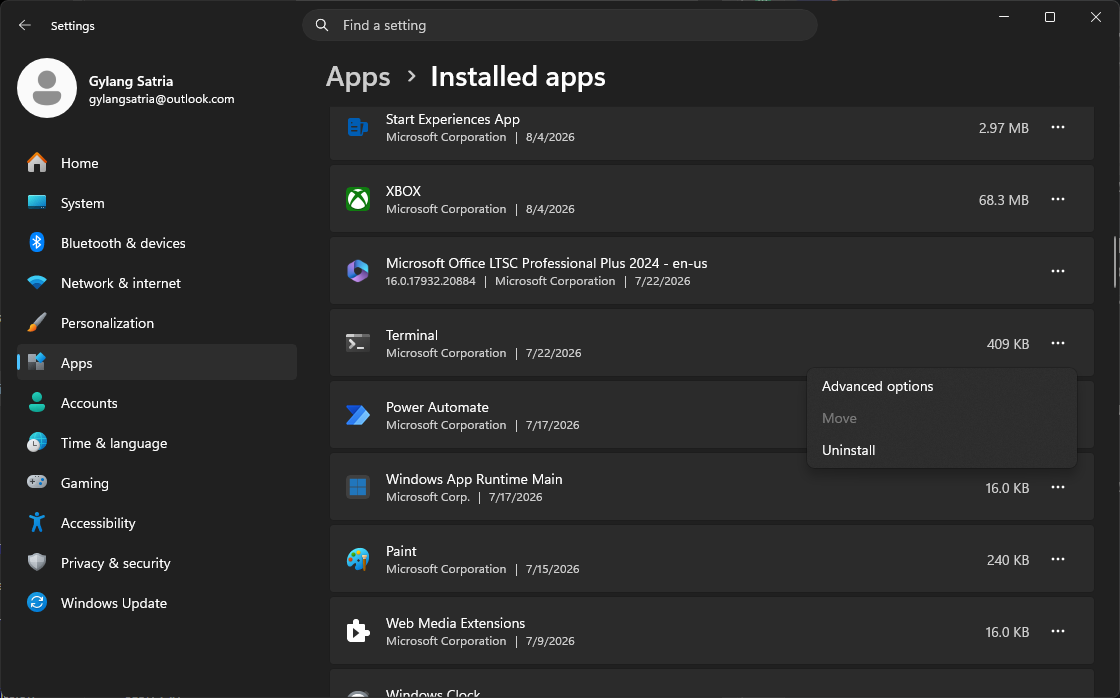Viewport: 1120px width, 698px height.
Task: Click the Terminal 409 KB size value
Action: click(1008, 344)
